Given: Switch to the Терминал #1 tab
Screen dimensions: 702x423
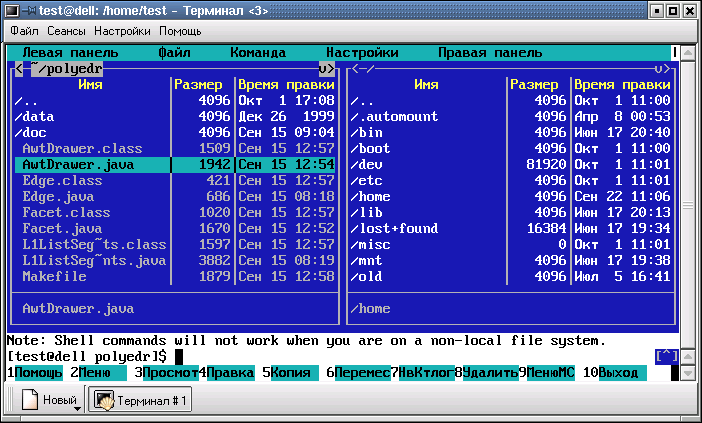Looking at the screenshot, I should click(142, 401).
